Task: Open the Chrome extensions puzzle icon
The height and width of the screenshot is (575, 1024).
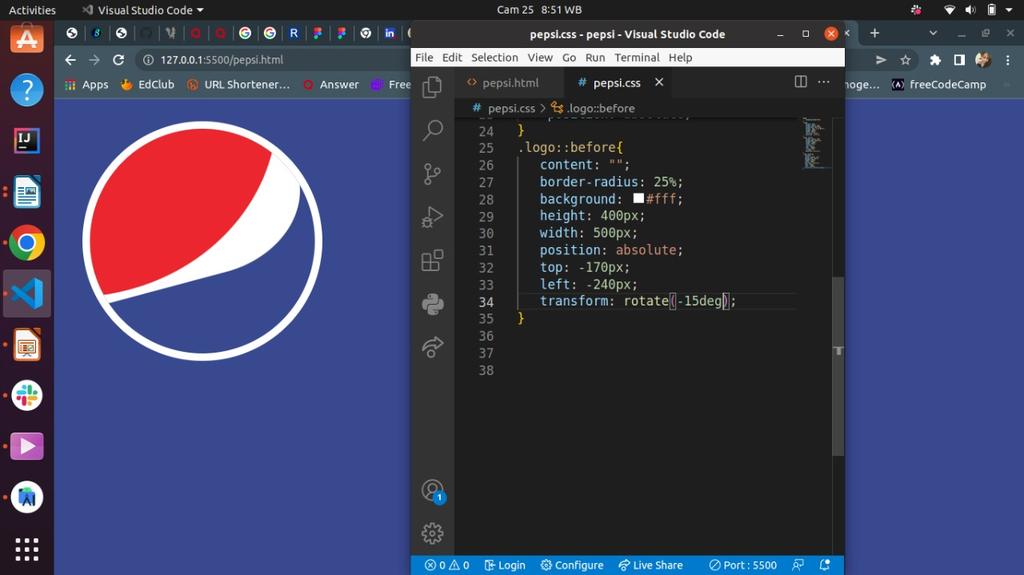Action: coord(935,60)
